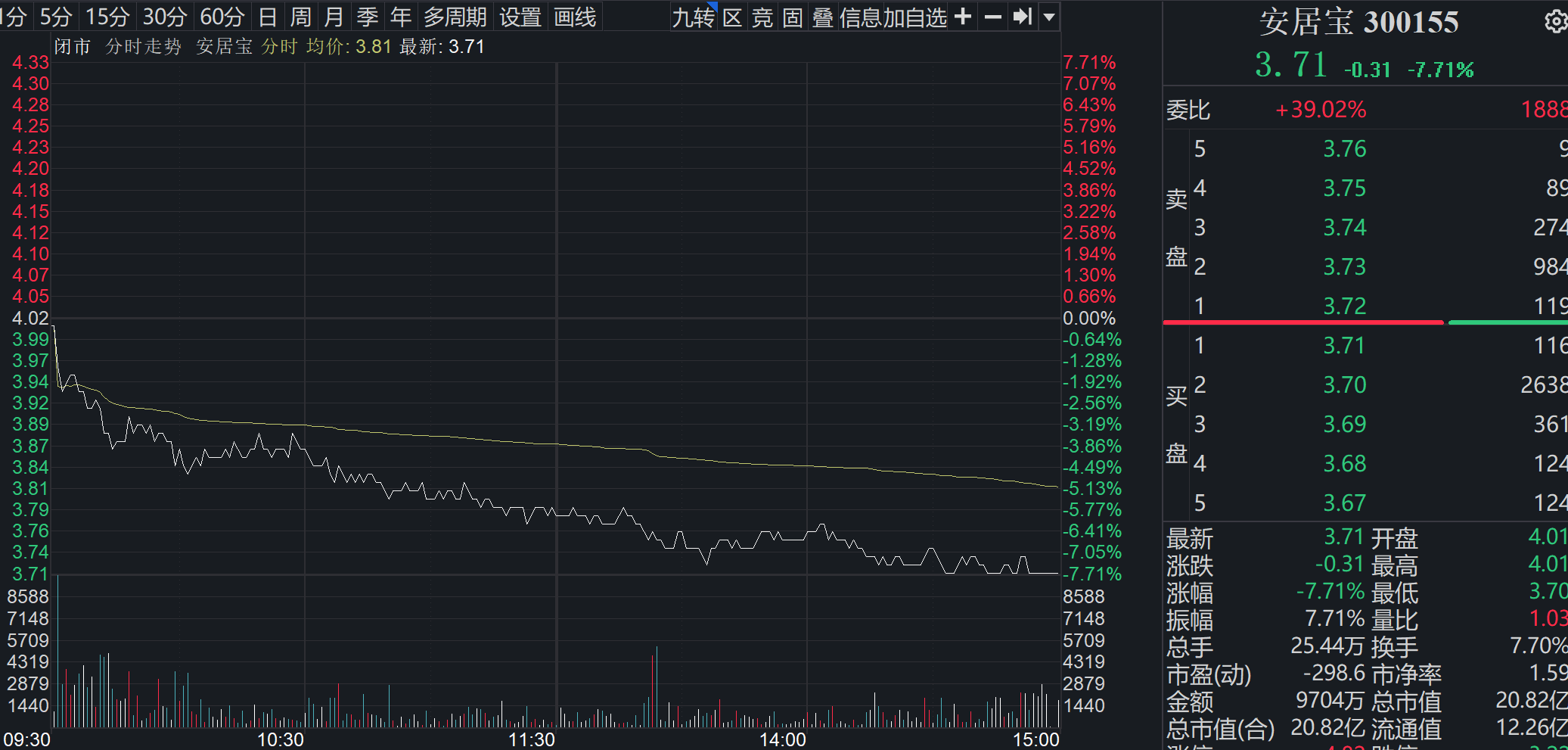Click the 画线 draw line button
This screenshot has height=750, width=1568.
click(575, 17)
